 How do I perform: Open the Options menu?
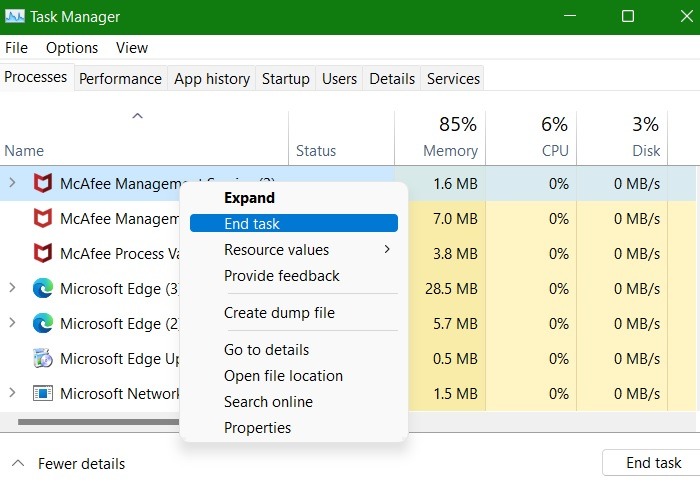pos(72,48)
